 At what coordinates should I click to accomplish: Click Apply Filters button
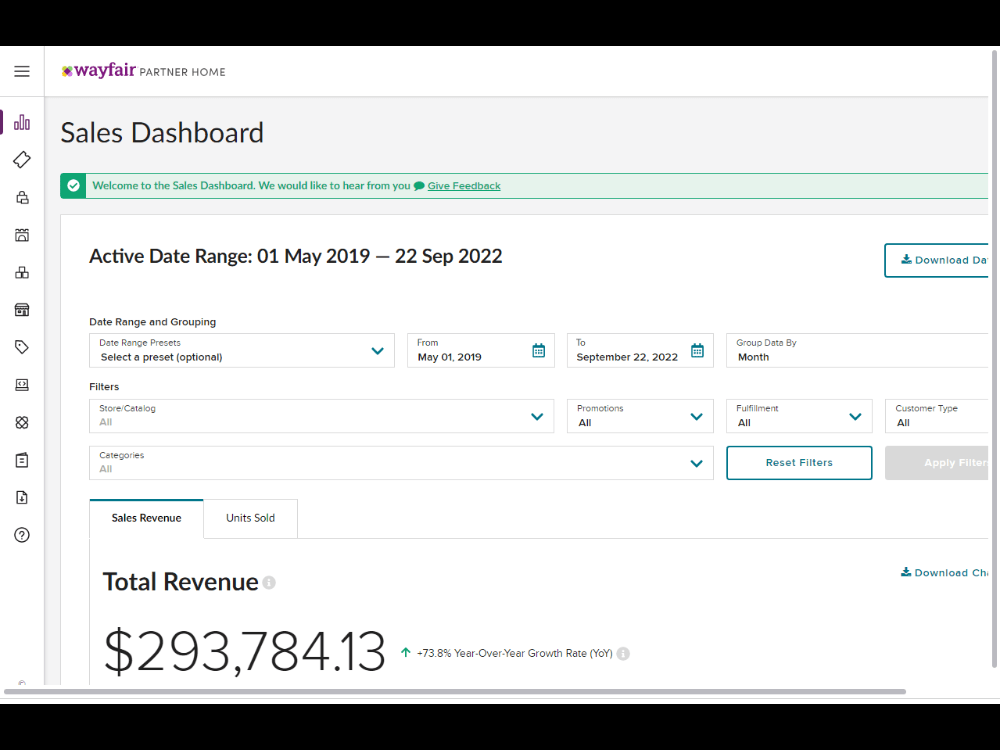click(937, 462)
